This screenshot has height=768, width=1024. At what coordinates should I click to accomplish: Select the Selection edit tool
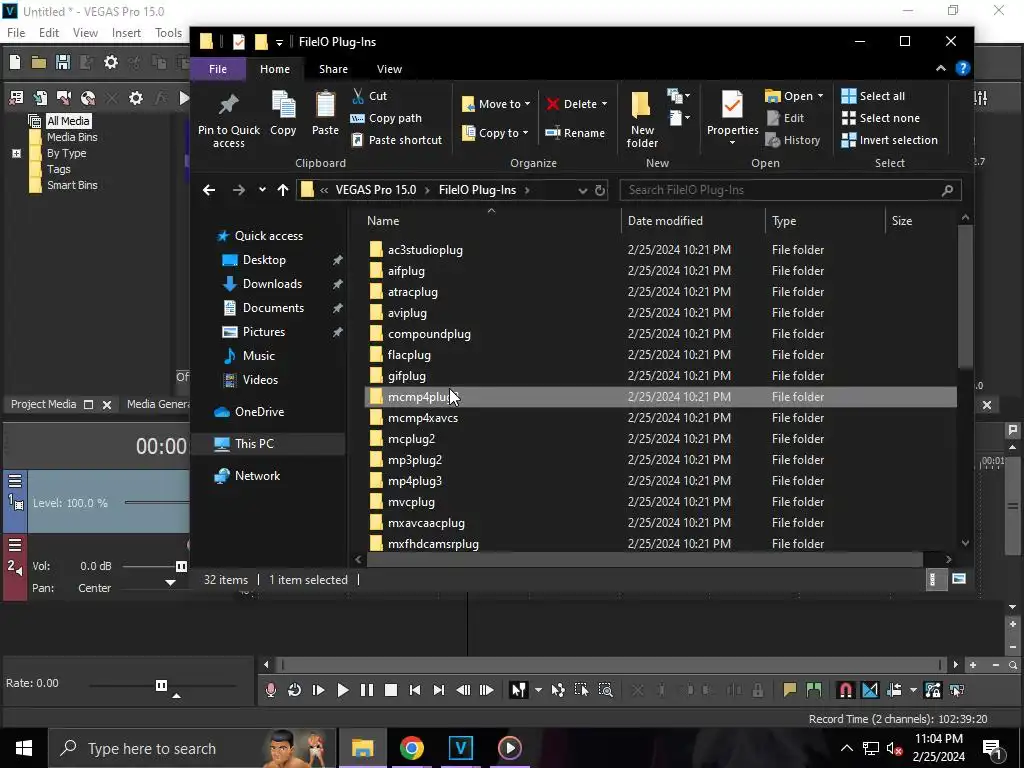[581, 690]
